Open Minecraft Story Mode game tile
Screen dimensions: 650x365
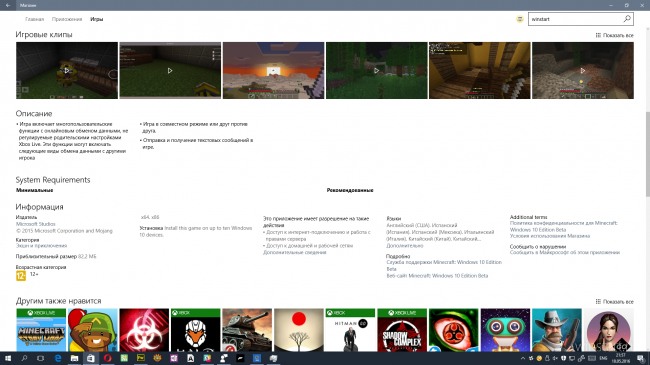click(41, 330)
